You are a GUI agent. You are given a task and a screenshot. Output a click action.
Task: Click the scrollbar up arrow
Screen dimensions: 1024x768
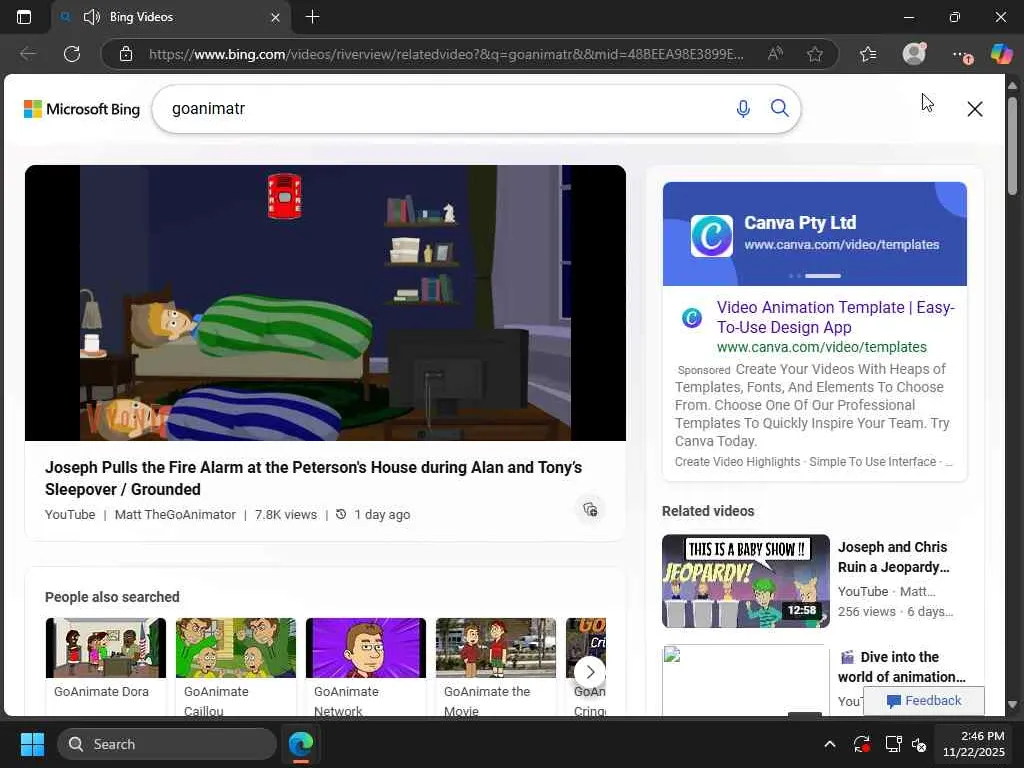click(1012, 86)
